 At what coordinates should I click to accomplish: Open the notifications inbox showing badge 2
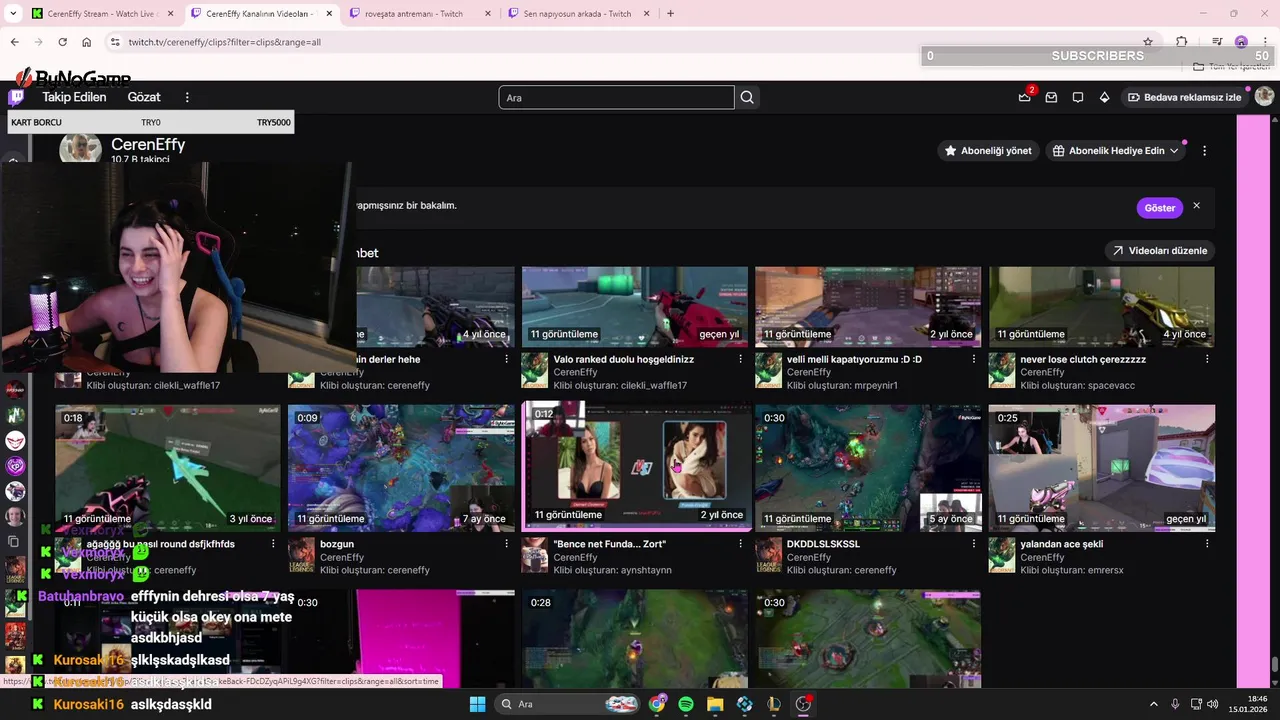click(x=1025, y=97)
